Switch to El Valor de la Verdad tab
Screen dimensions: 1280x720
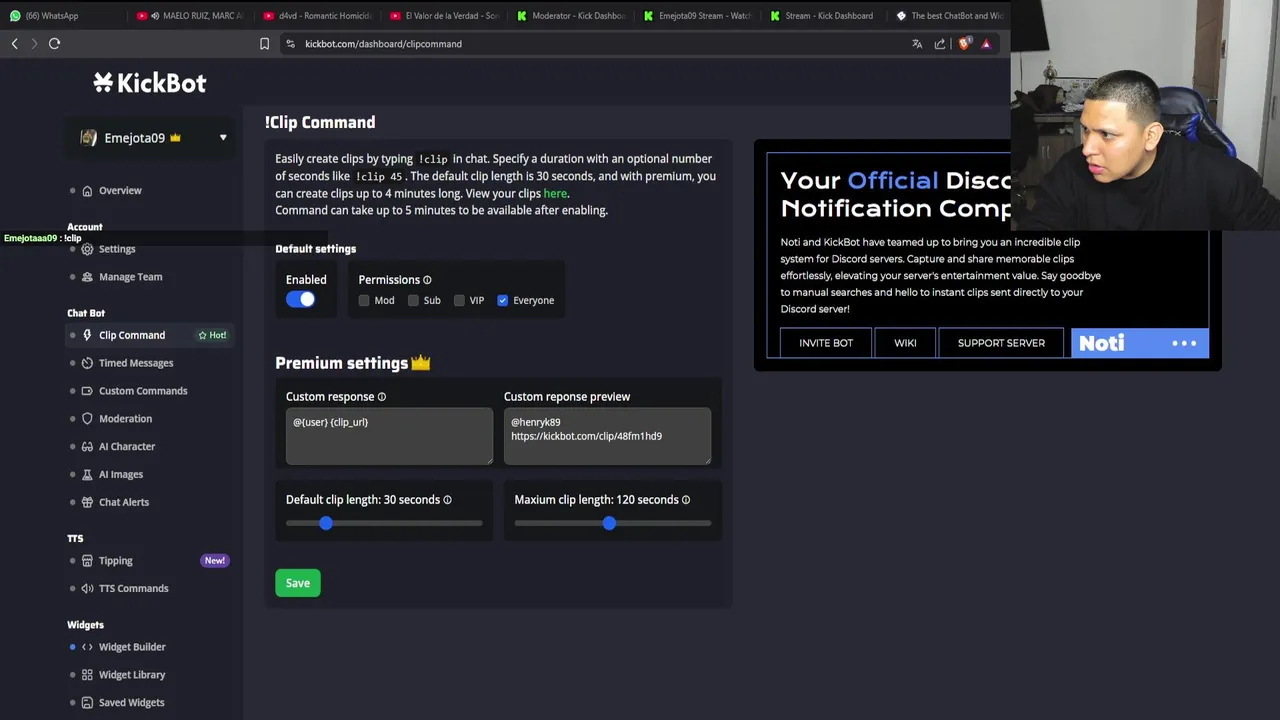tap(442, 16)
